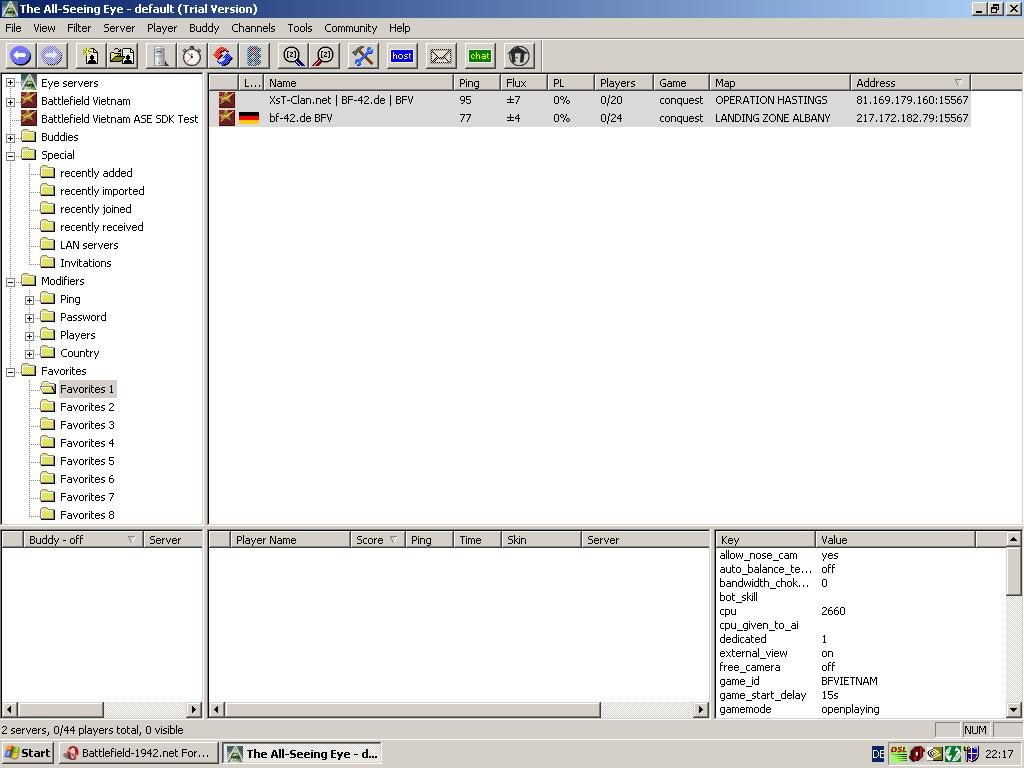Click the German flag on bf-42.de BFV row
Viewport: 1024px width, 768px height.
(249, 118)
